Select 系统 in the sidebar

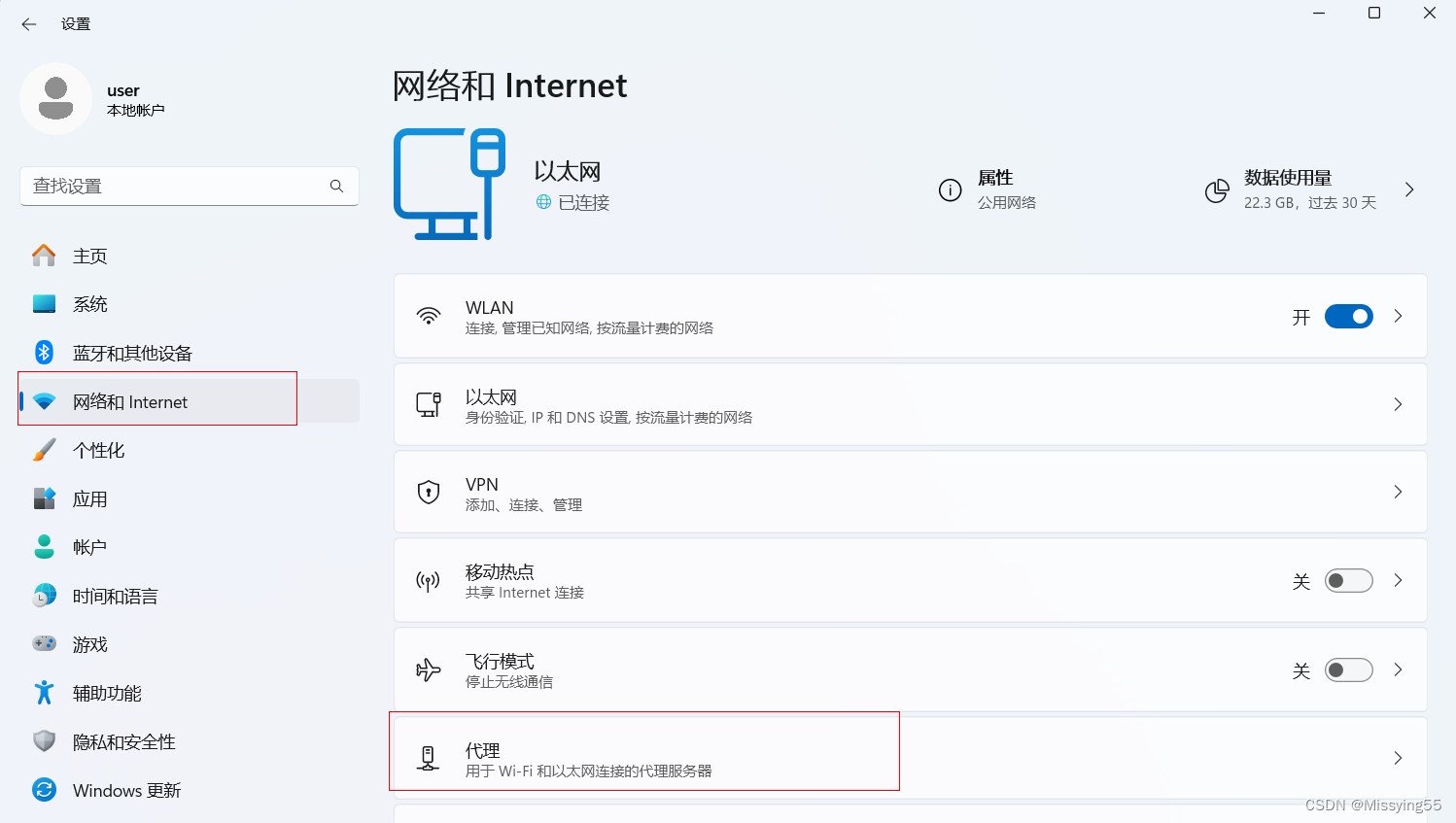pos(90,303)
